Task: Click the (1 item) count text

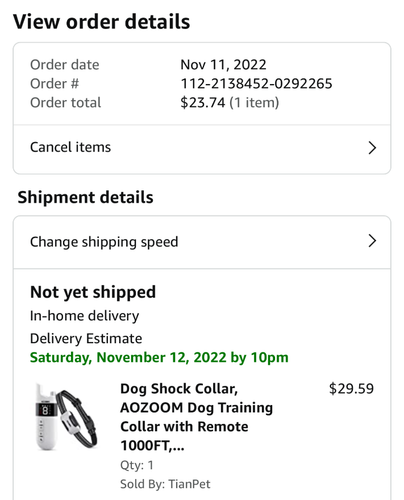Action: point(254,103)
